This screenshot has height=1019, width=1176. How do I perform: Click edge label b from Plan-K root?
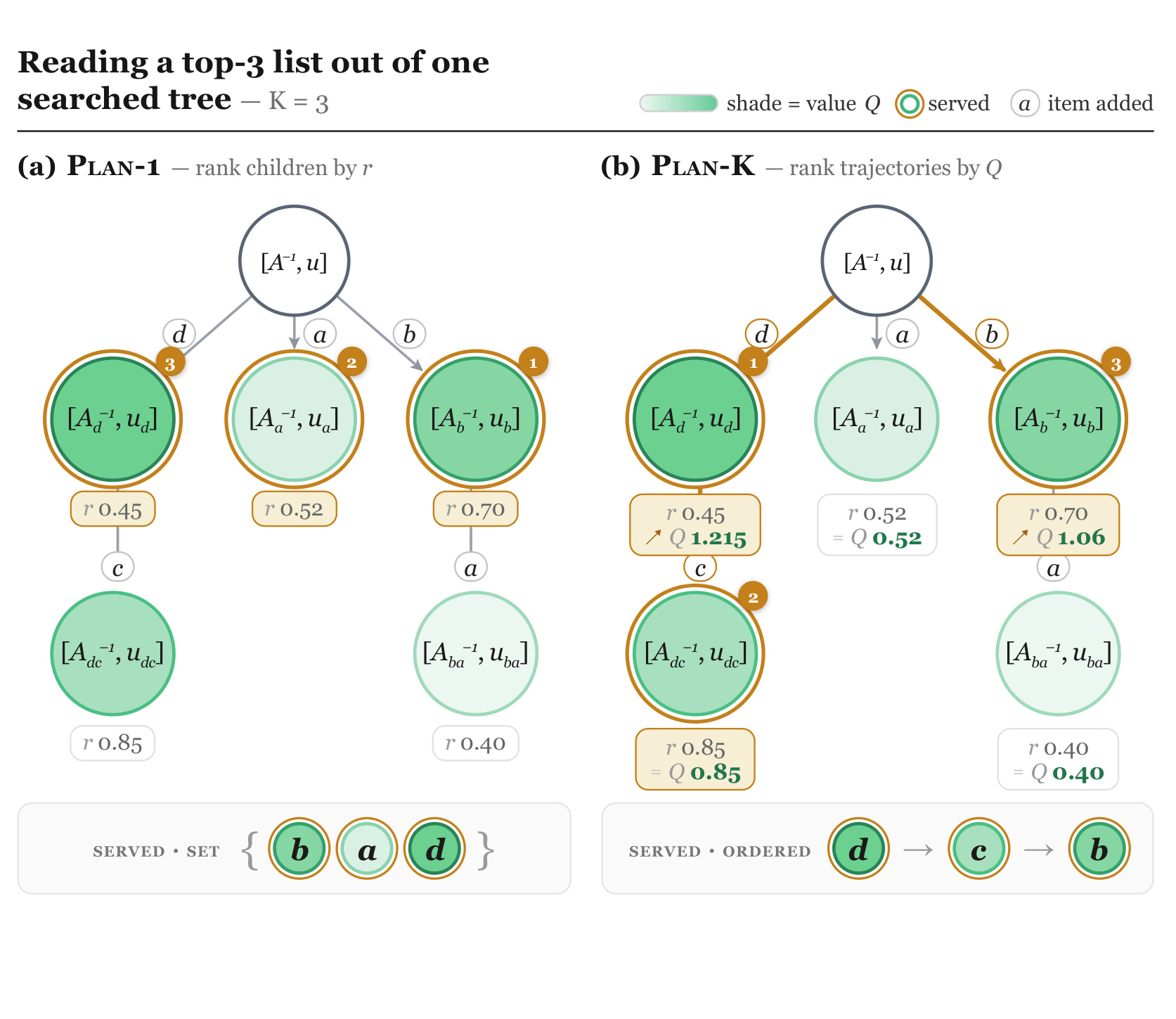click(x=992, y=334)
